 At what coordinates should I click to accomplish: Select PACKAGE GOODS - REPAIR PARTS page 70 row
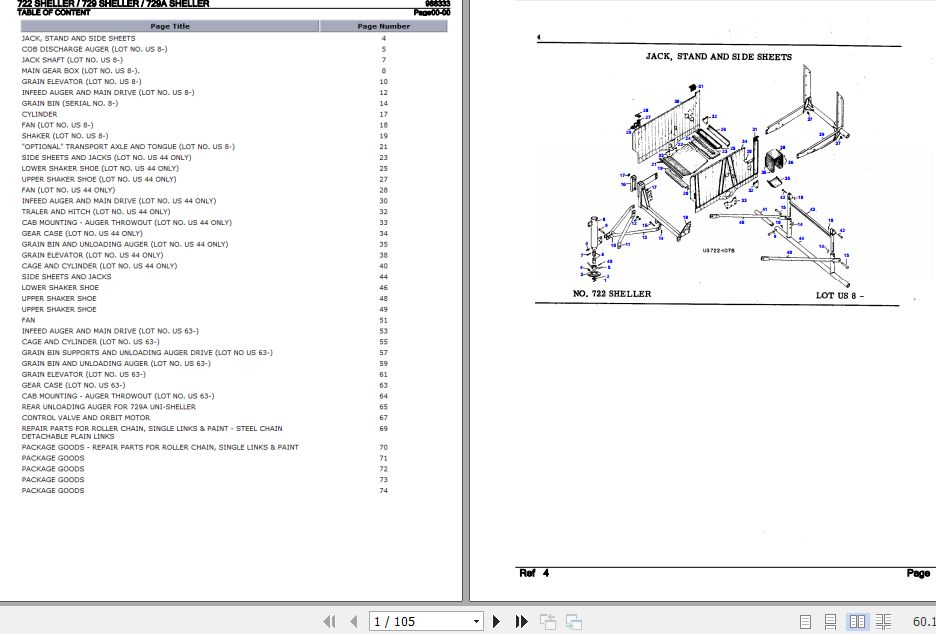coord(160,447)
